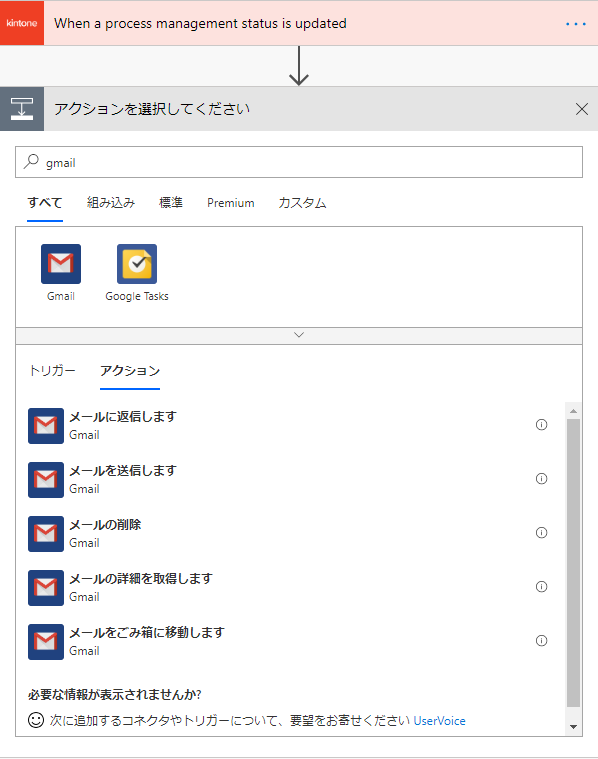This screenshot has height=759, width=598.
Task: Switch to the 標準 connector tab
Action: (x=171, y=202)
